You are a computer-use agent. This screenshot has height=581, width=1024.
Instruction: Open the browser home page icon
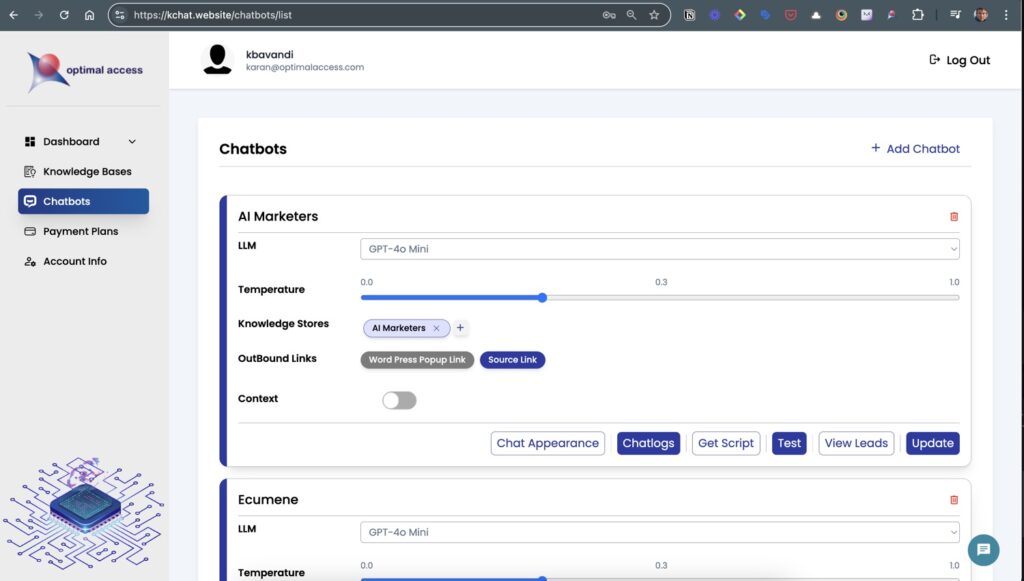(x=89, y=14)
